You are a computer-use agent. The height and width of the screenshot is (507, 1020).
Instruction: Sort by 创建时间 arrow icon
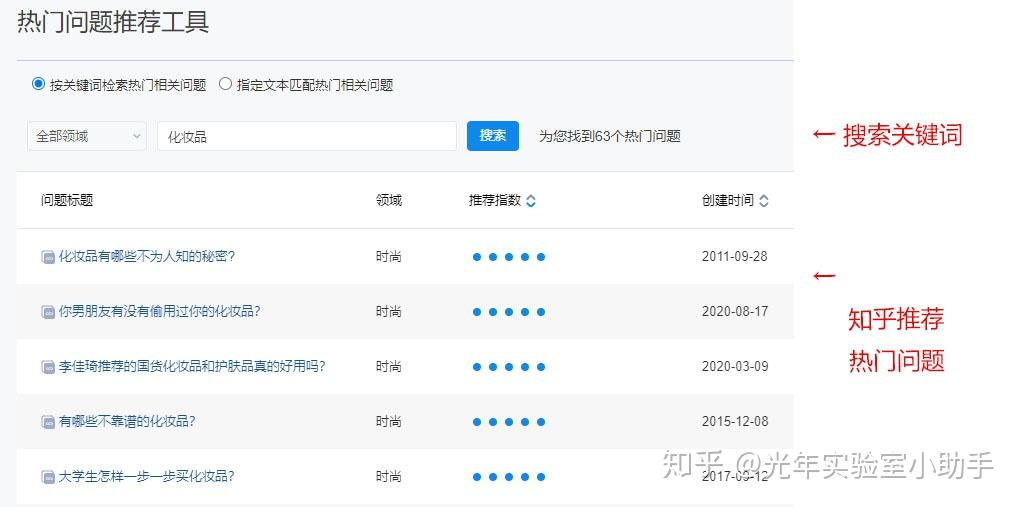pos(764,200)
